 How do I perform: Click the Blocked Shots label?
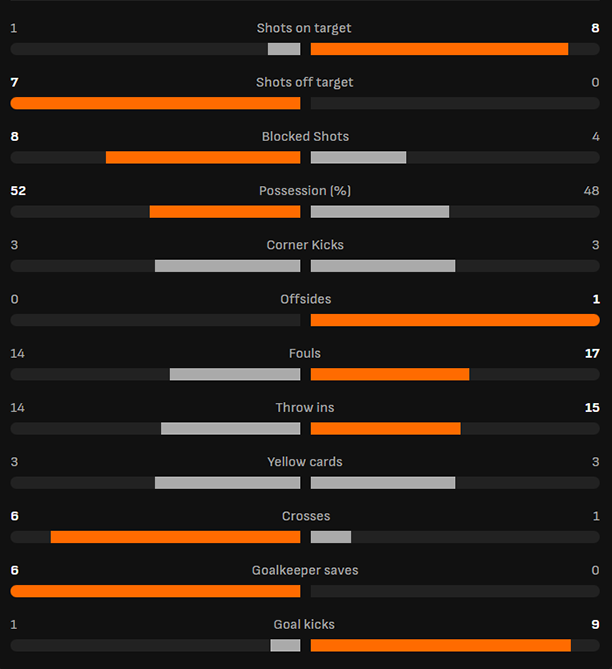(305, 136)
